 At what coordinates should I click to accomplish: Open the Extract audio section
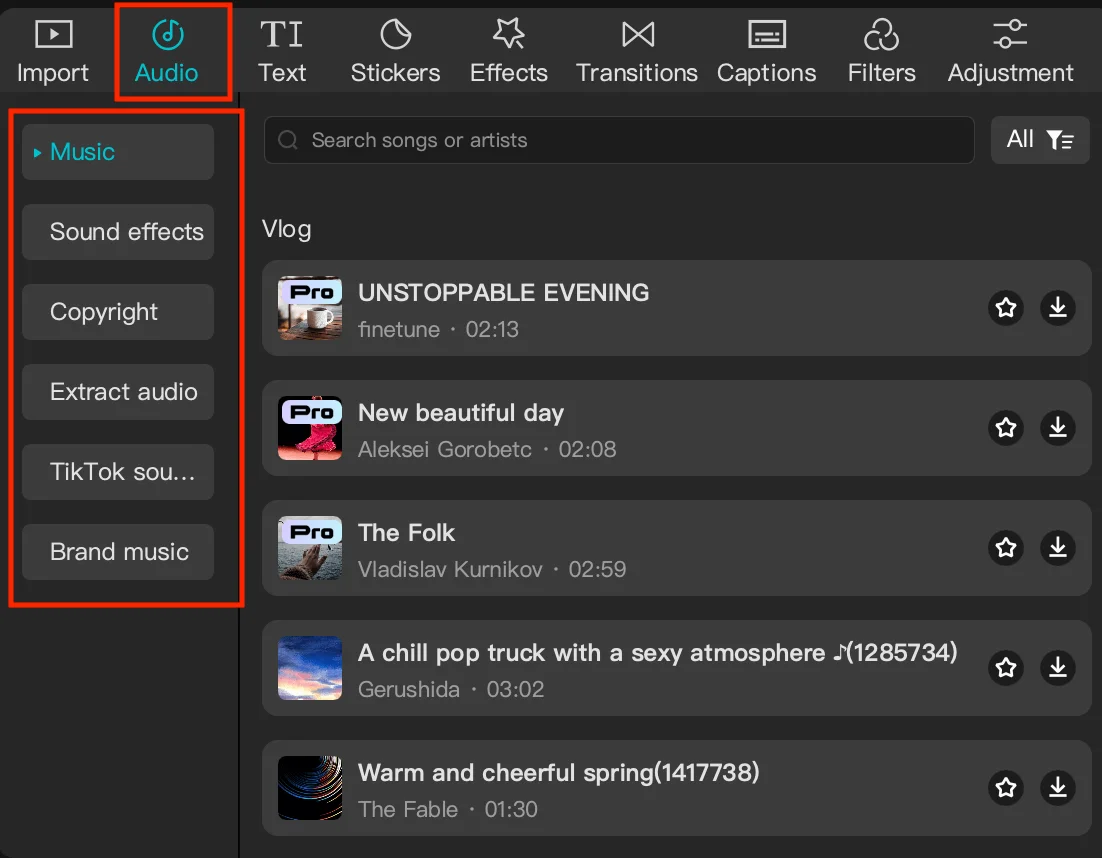coord(118,392)
